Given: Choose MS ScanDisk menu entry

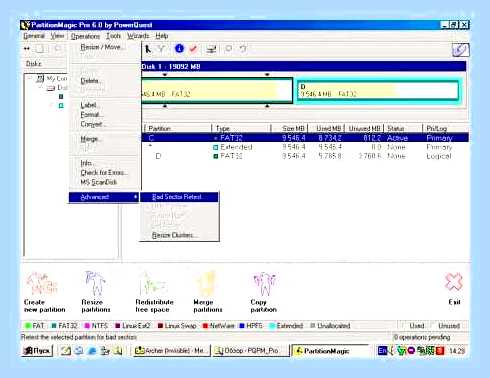Looking at the screenshot, I should coord(104,182).
